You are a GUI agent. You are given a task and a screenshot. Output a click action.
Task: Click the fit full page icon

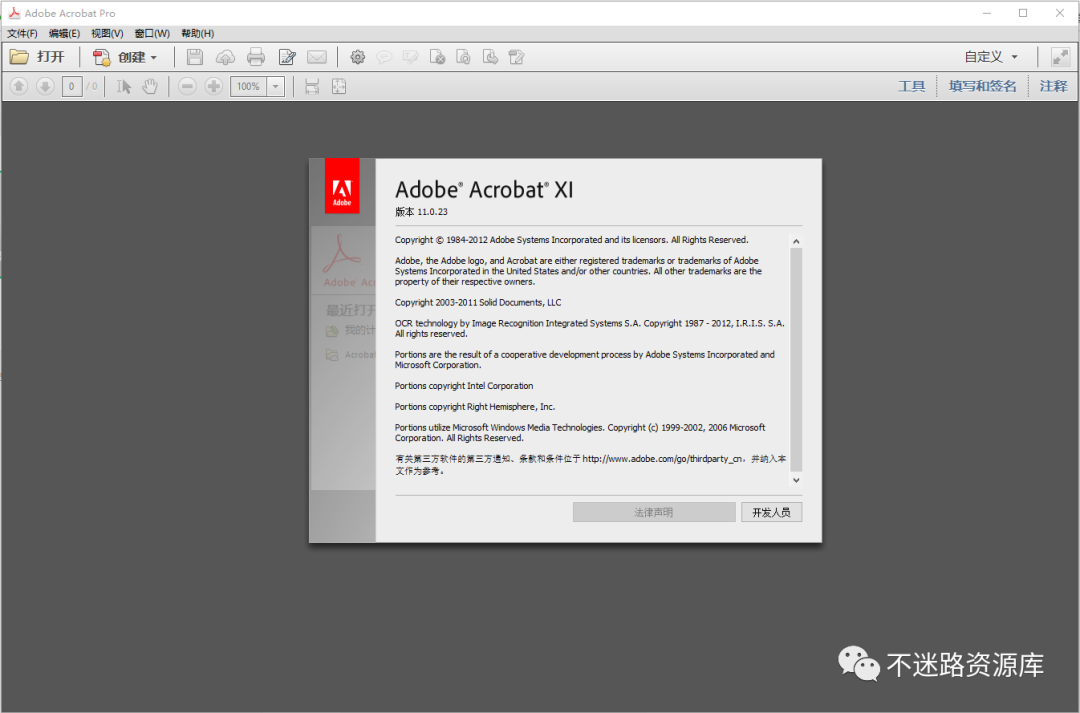tap(339, 86)
